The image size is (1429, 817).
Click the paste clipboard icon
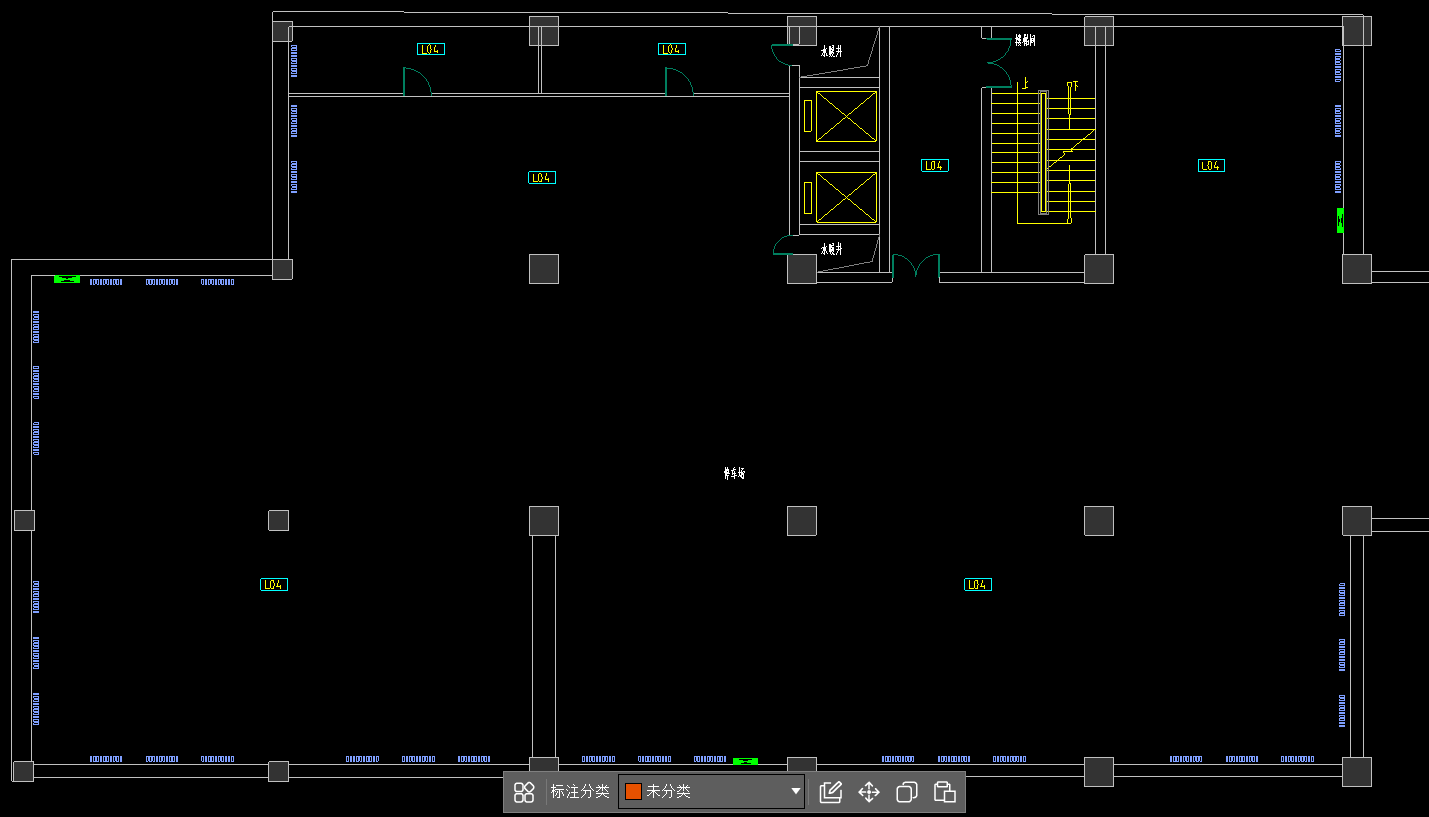(945, 792)
